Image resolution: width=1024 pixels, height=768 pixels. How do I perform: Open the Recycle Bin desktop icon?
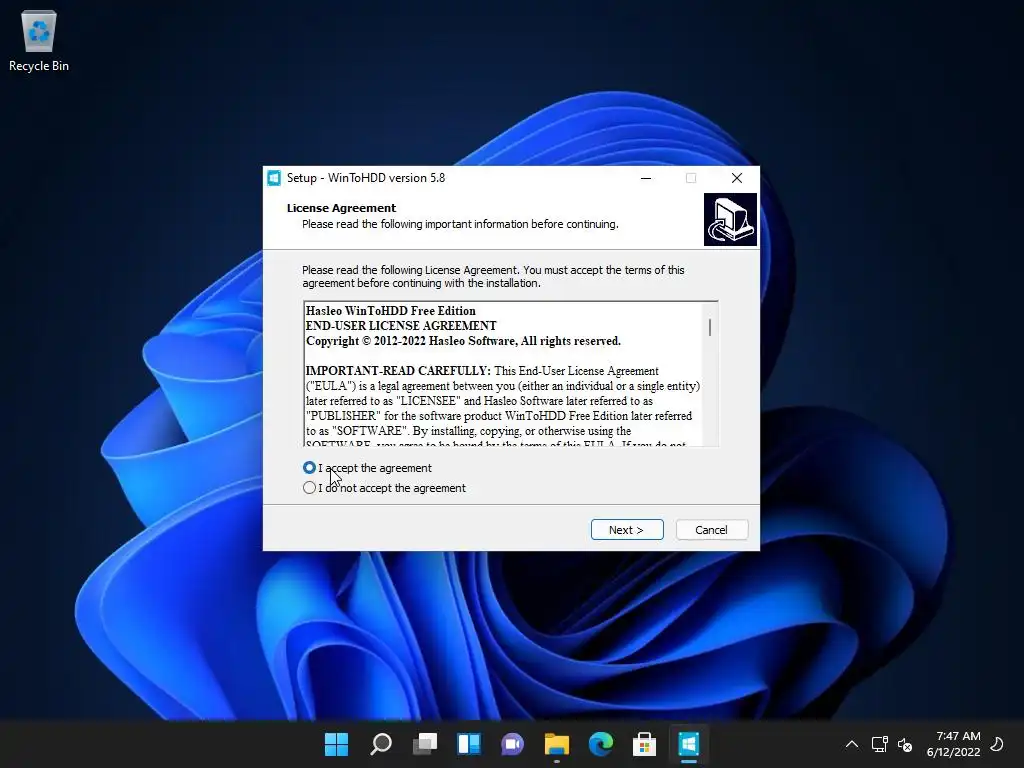coord(39,42)
